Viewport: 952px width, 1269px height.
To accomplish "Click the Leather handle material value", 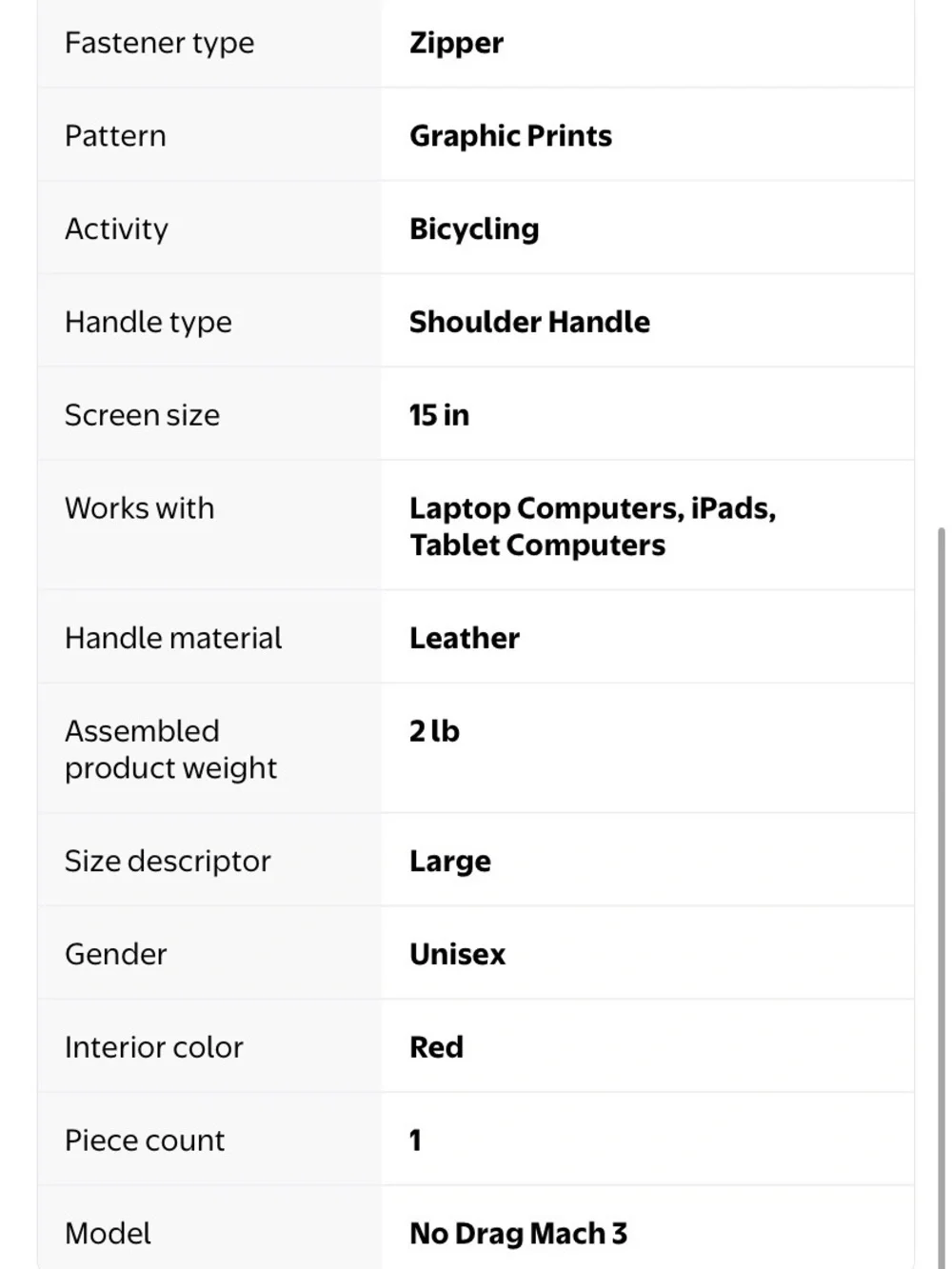I will pos(465,638).
